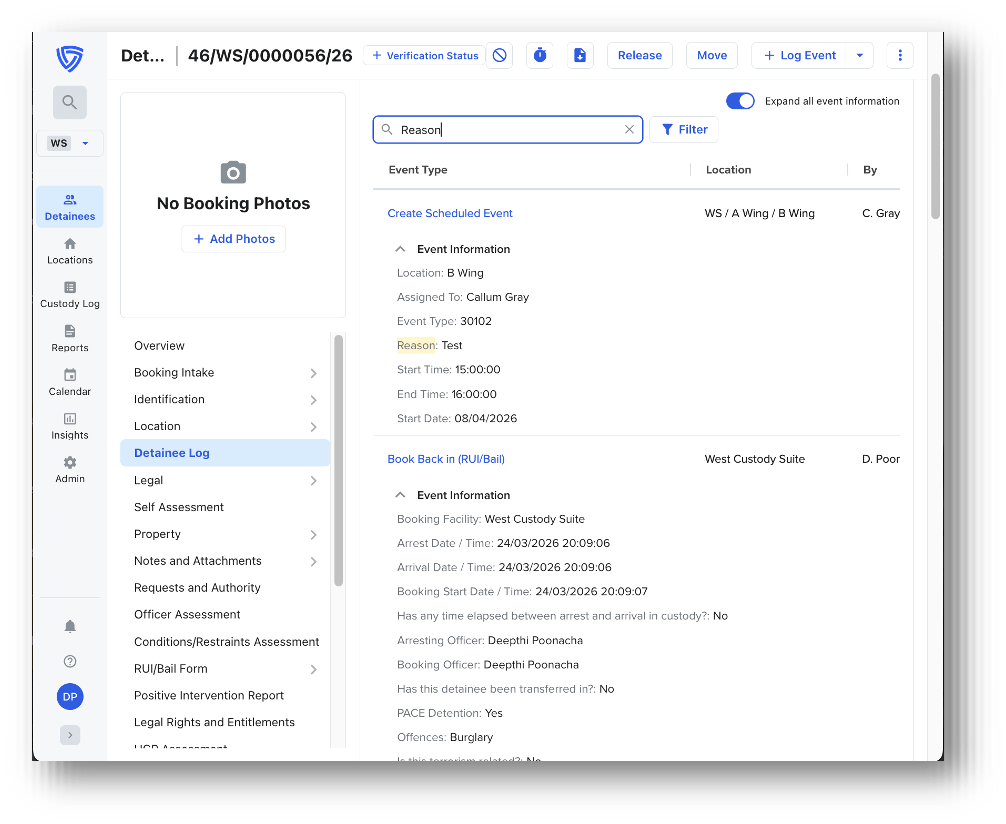
Task: Open Conditions/Restraints Assessment
Action: [226, 642]
